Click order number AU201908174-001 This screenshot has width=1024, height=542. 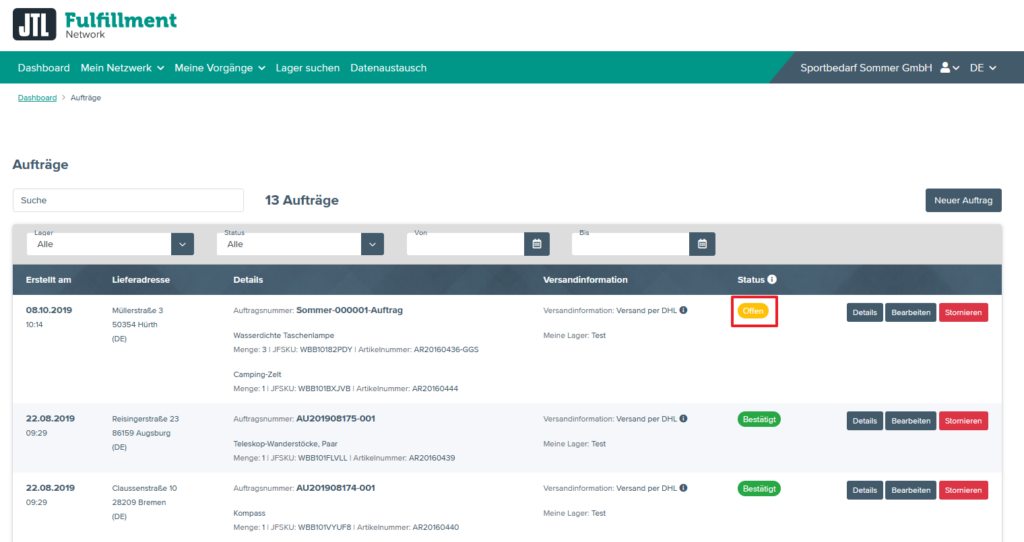click(x=336, y=488)
